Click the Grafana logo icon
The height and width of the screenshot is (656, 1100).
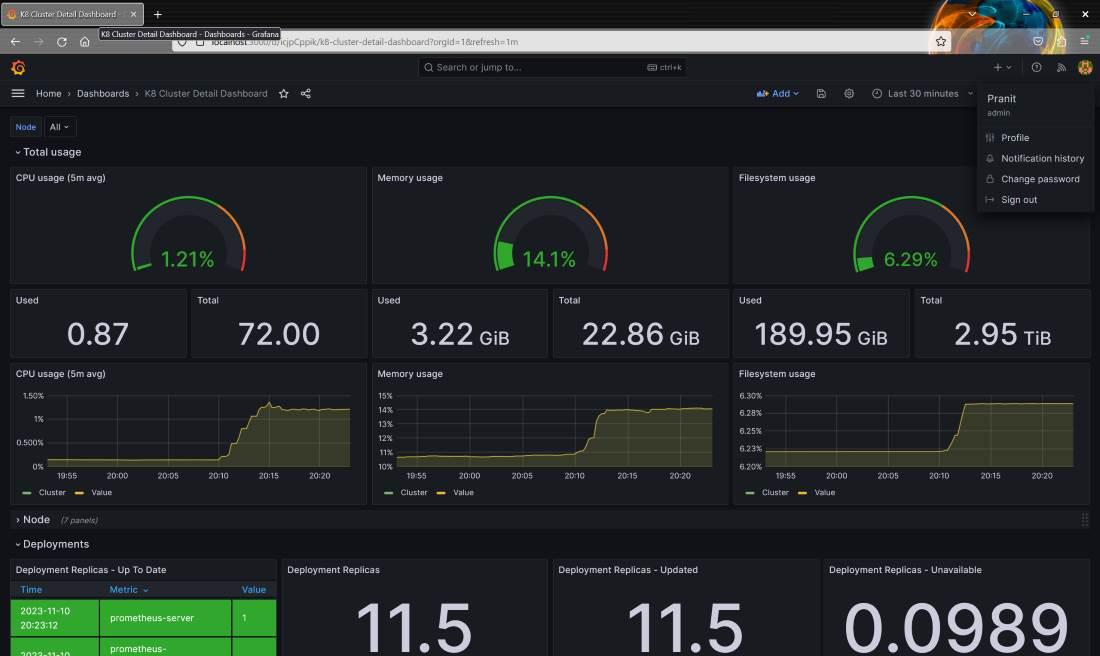pyautogui.click(x=18, y=67)
